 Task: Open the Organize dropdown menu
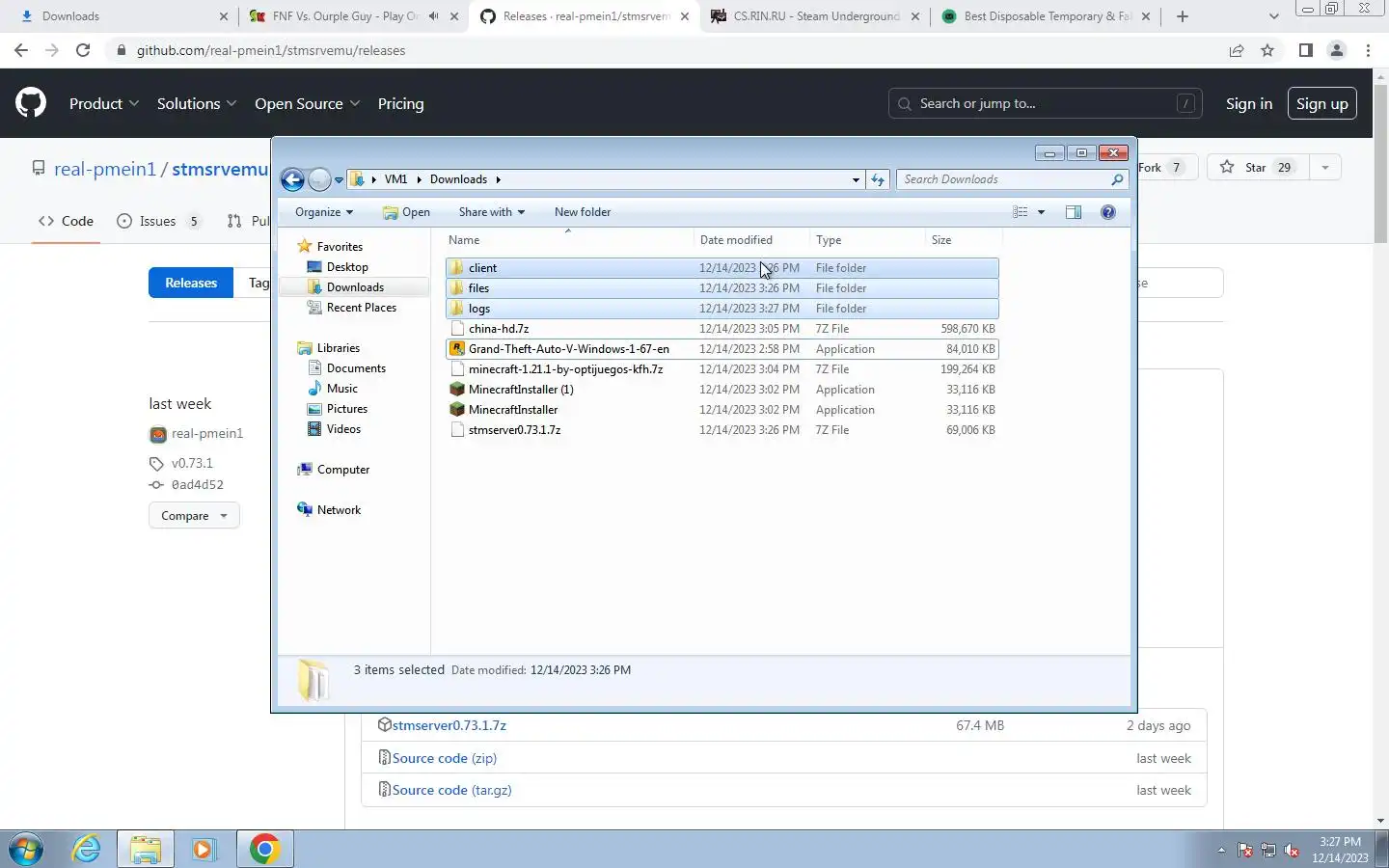point(324,212)
